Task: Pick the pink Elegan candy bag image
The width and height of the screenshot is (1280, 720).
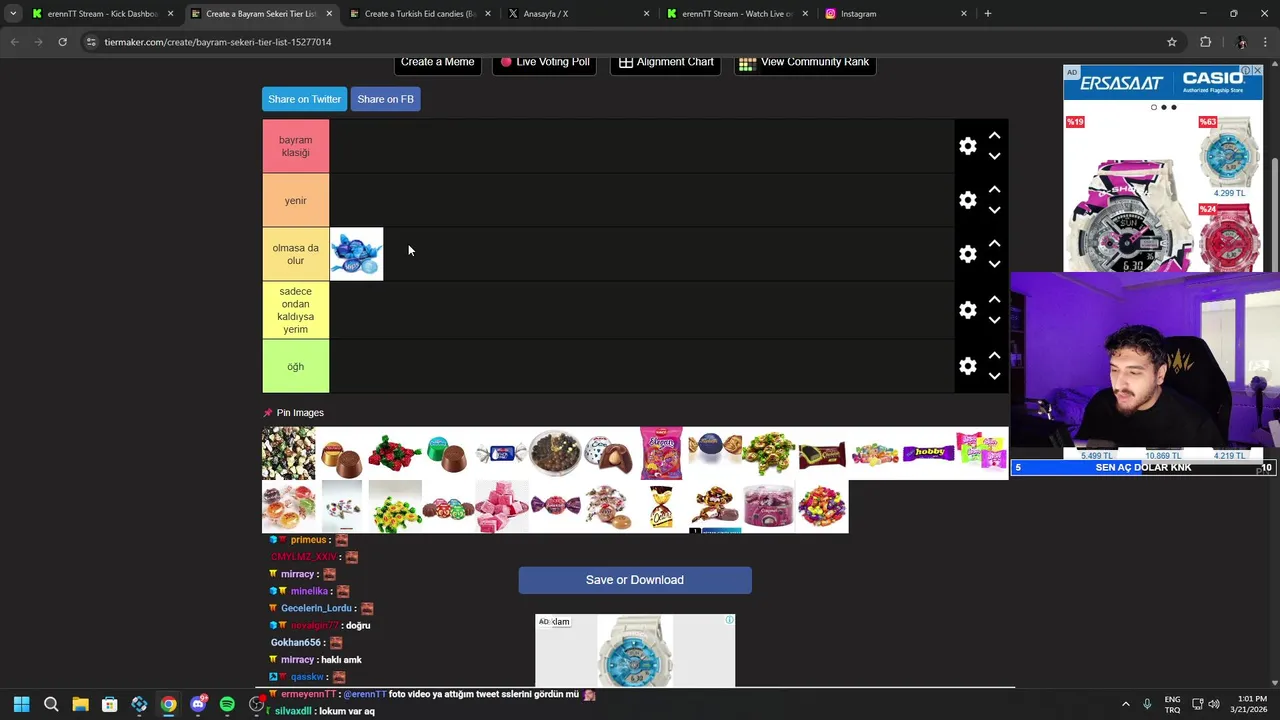Action: pyautogui.click(x=661, y=454)
